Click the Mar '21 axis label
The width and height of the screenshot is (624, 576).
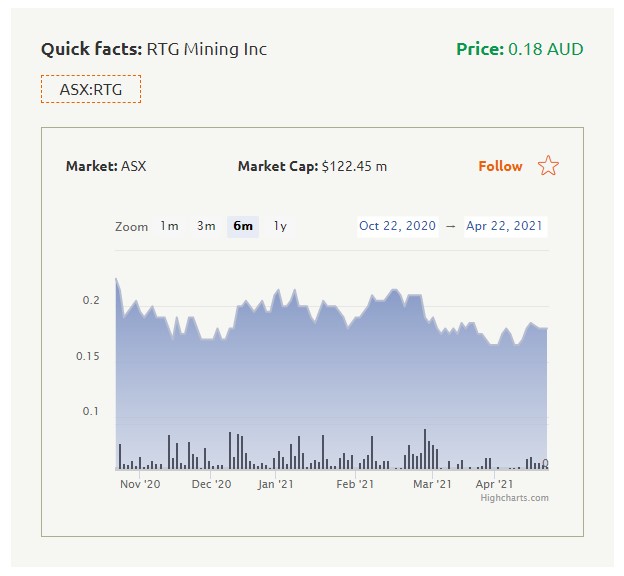tap(432, 484)
